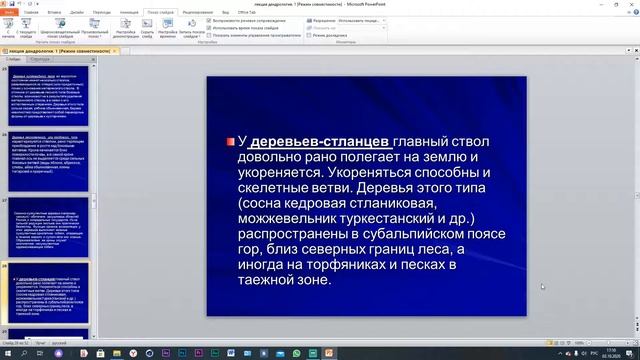Switch to the Переходы ribbon tab
This screenshot has height=360, width=640.
coord(102,12)
